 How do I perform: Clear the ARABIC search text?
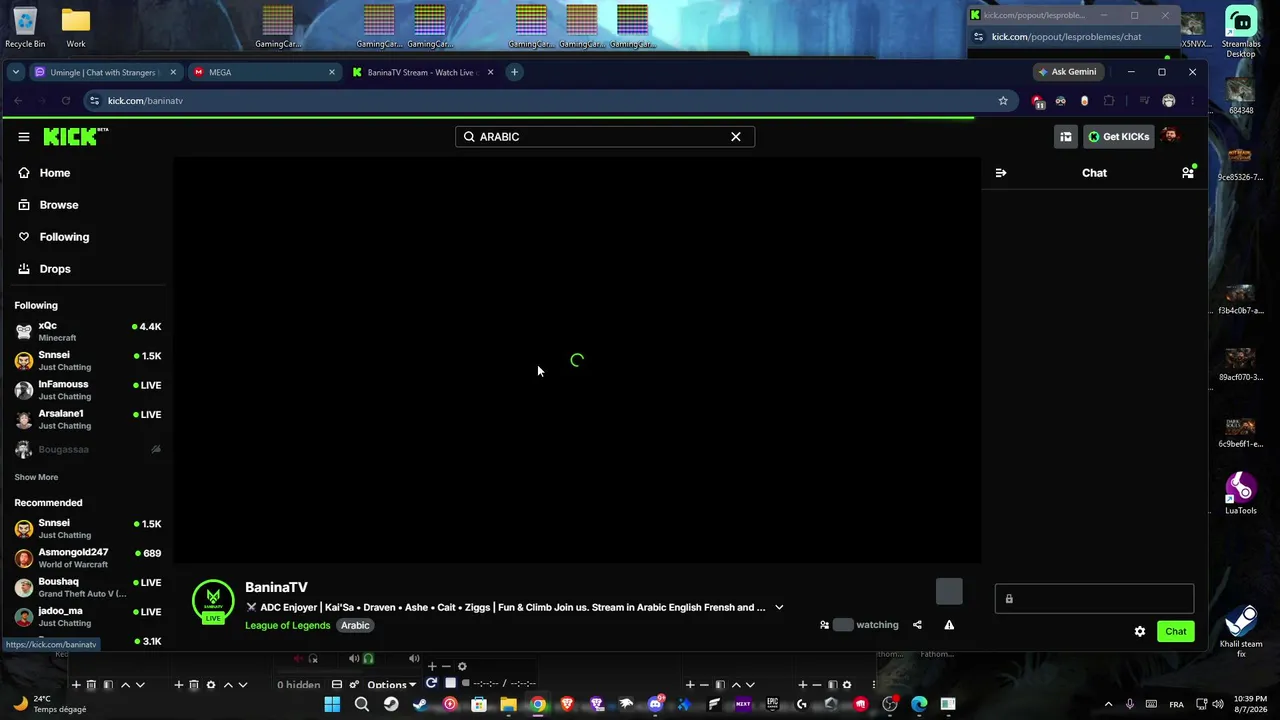click(x=736, y=137)
